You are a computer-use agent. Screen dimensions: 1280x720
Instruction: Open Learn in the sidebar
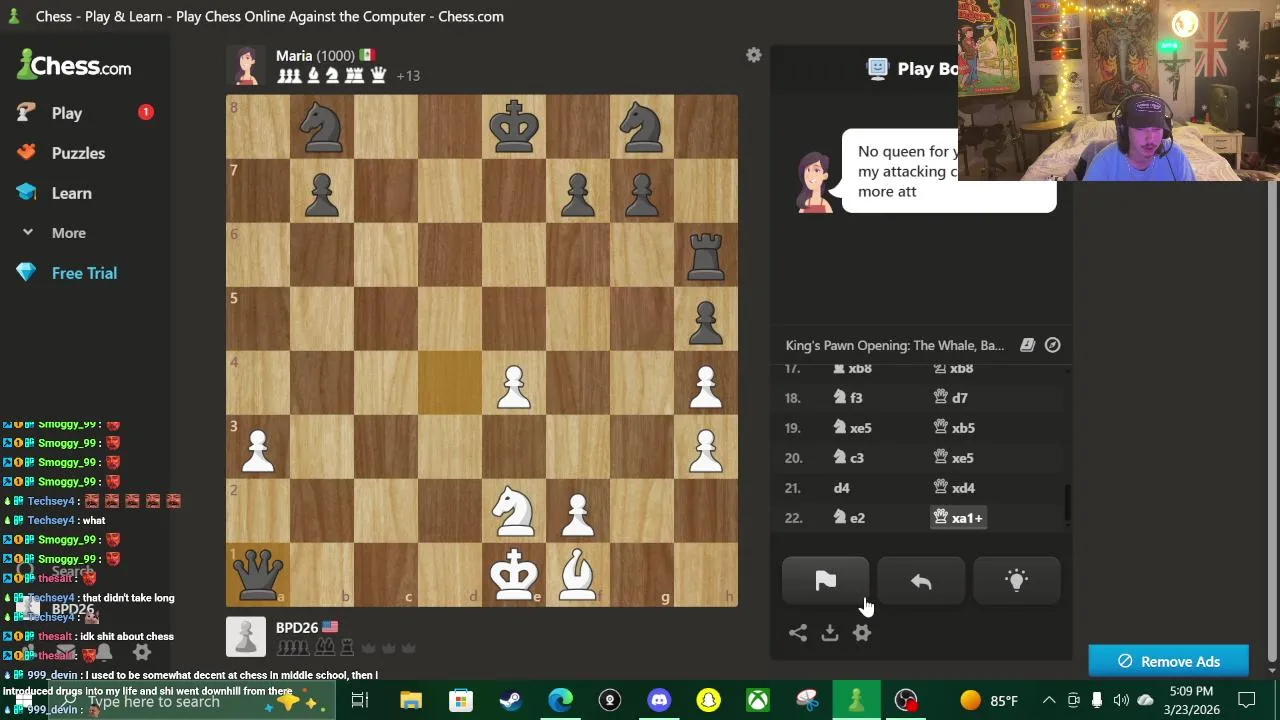(71, 193)
